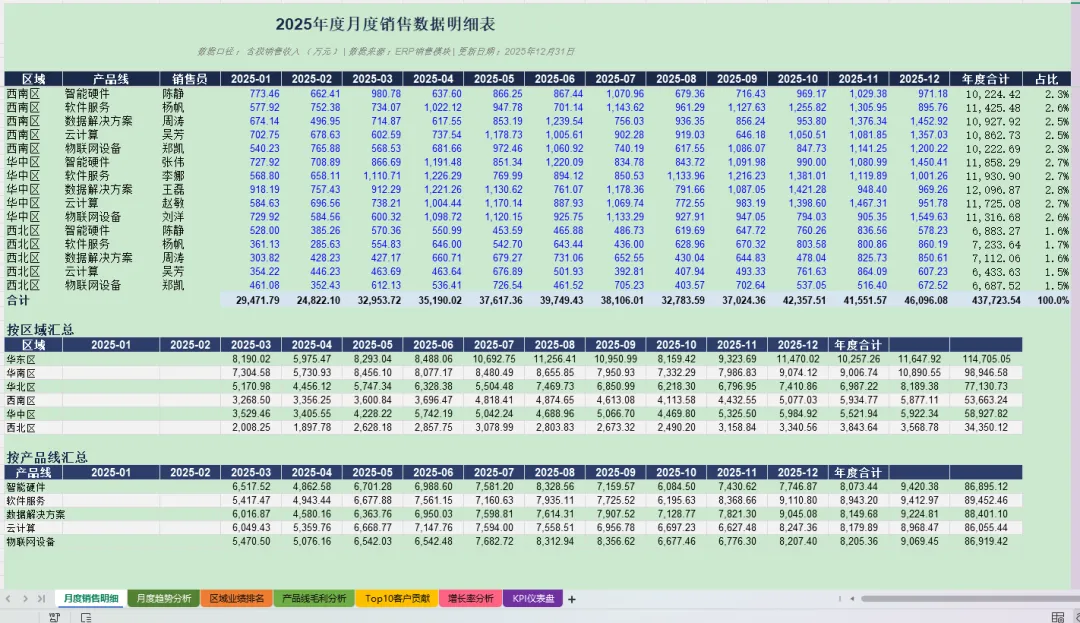
Task: Select the 2025-06 header in the top table
Action: [554, 79]
